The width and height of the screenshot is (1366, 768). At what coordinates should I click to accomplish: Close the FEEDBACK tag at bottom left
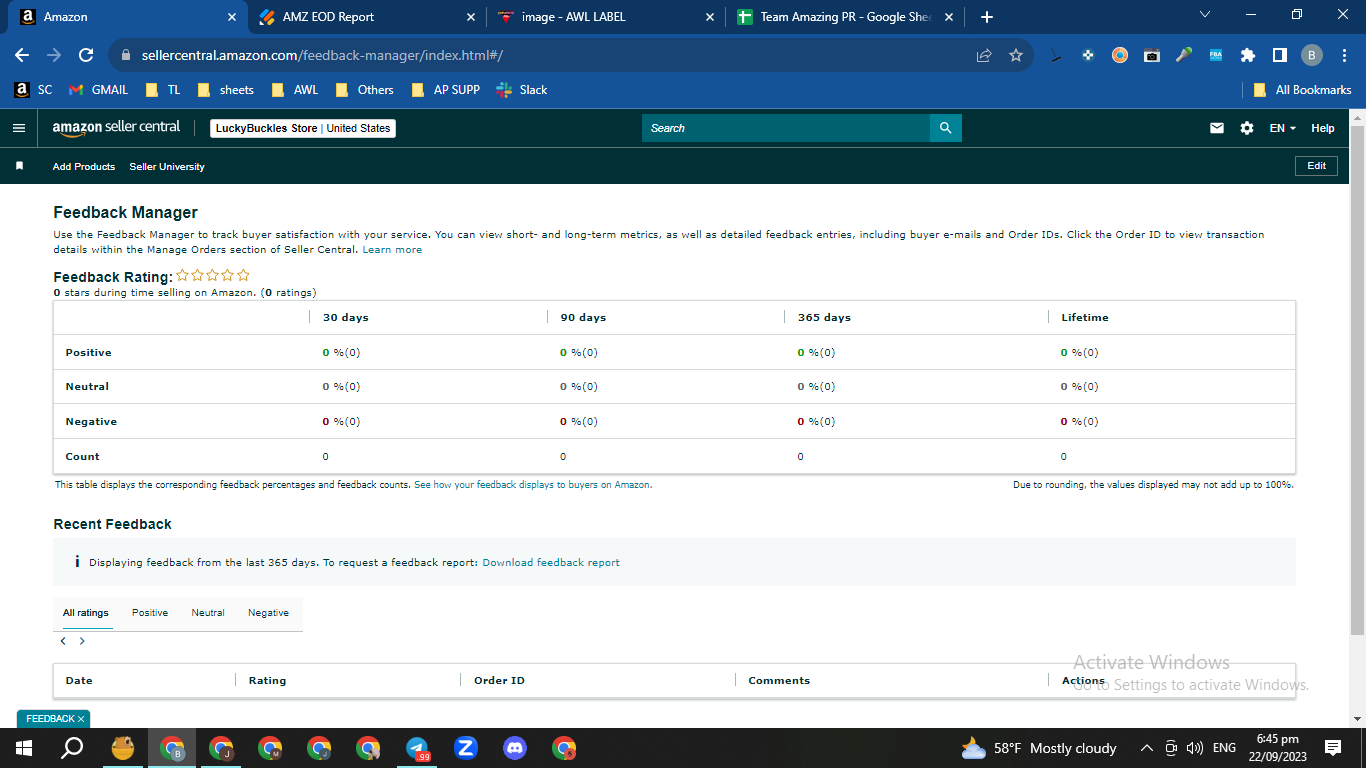[x=81, y=719]
